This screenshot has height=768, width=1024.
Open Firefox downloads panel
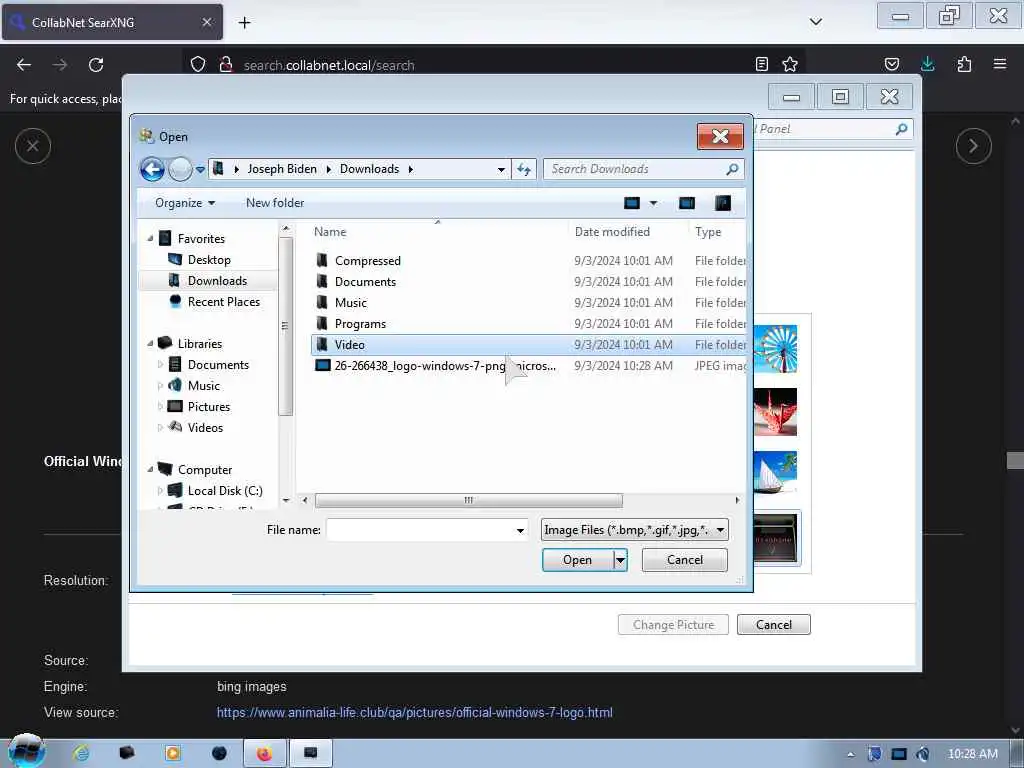tap(927, 64)
